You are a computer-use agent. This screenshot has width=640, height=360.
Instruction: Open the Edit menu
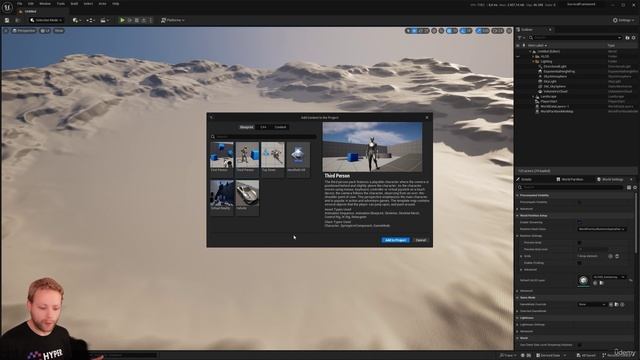(31, 4)
